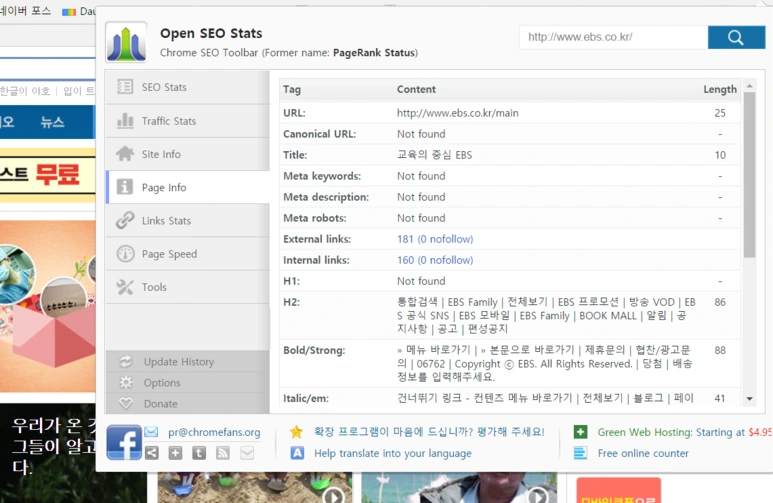
Task: Open the Page Speed tab
Action: tap(188, 254)
